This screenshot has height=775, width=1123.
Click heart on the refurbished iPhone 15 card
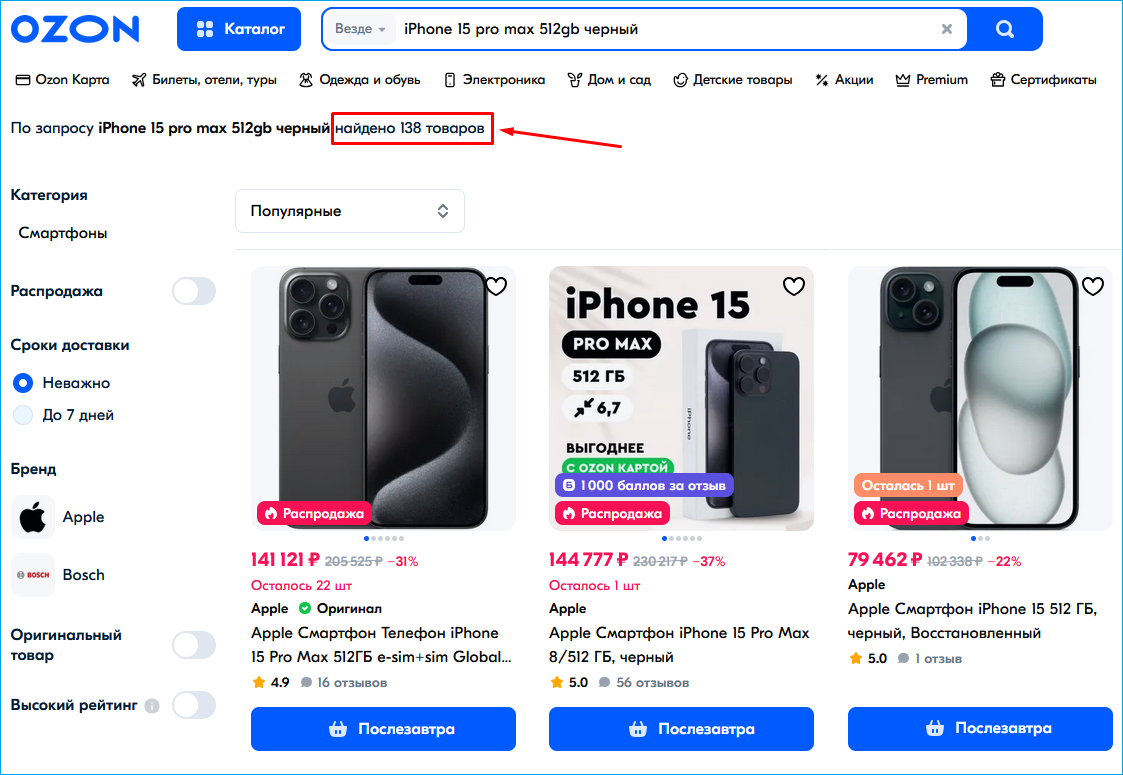[1093, 287]
